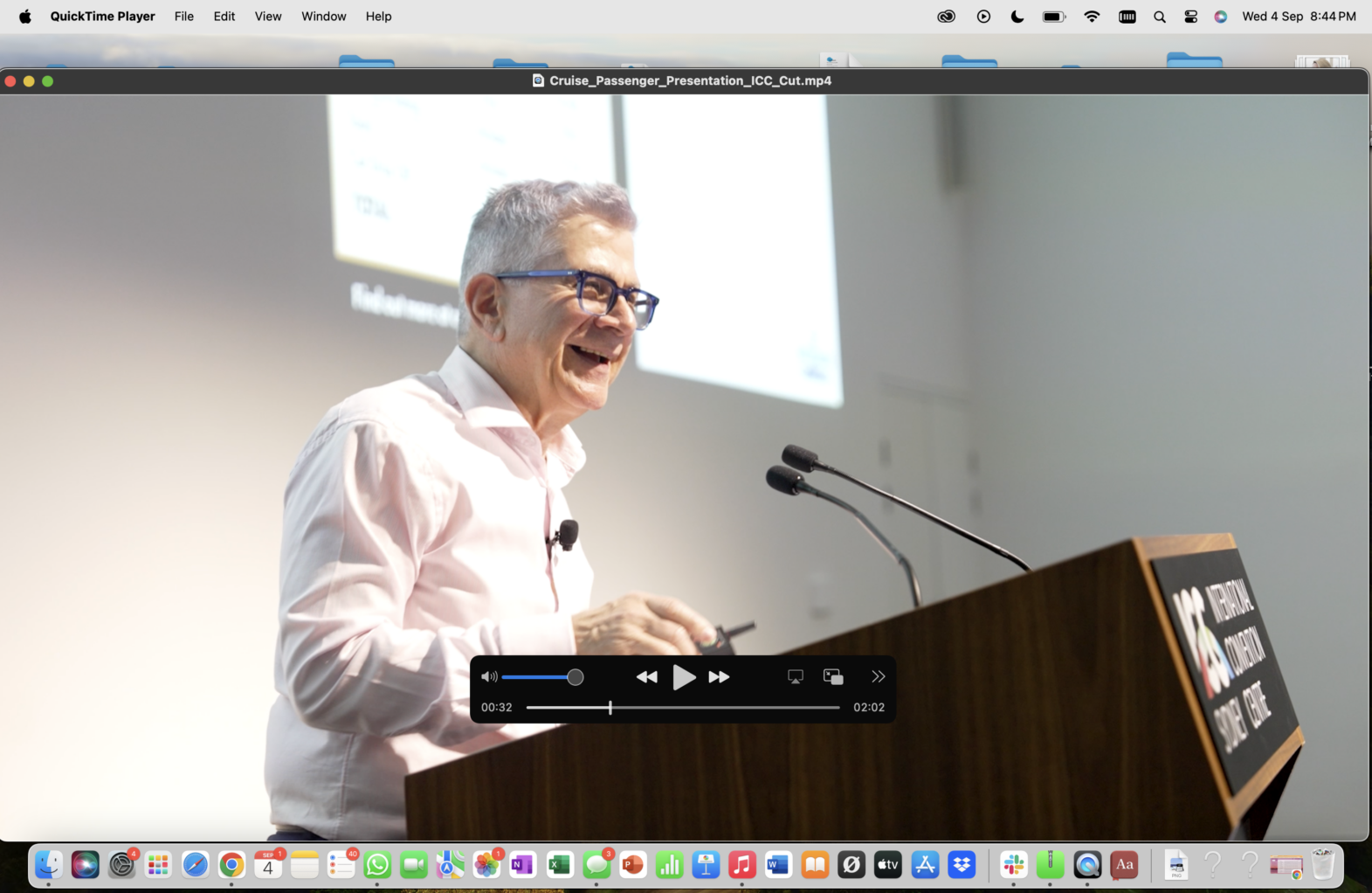
Task: Open the Help menu
Action: [378, 17]
